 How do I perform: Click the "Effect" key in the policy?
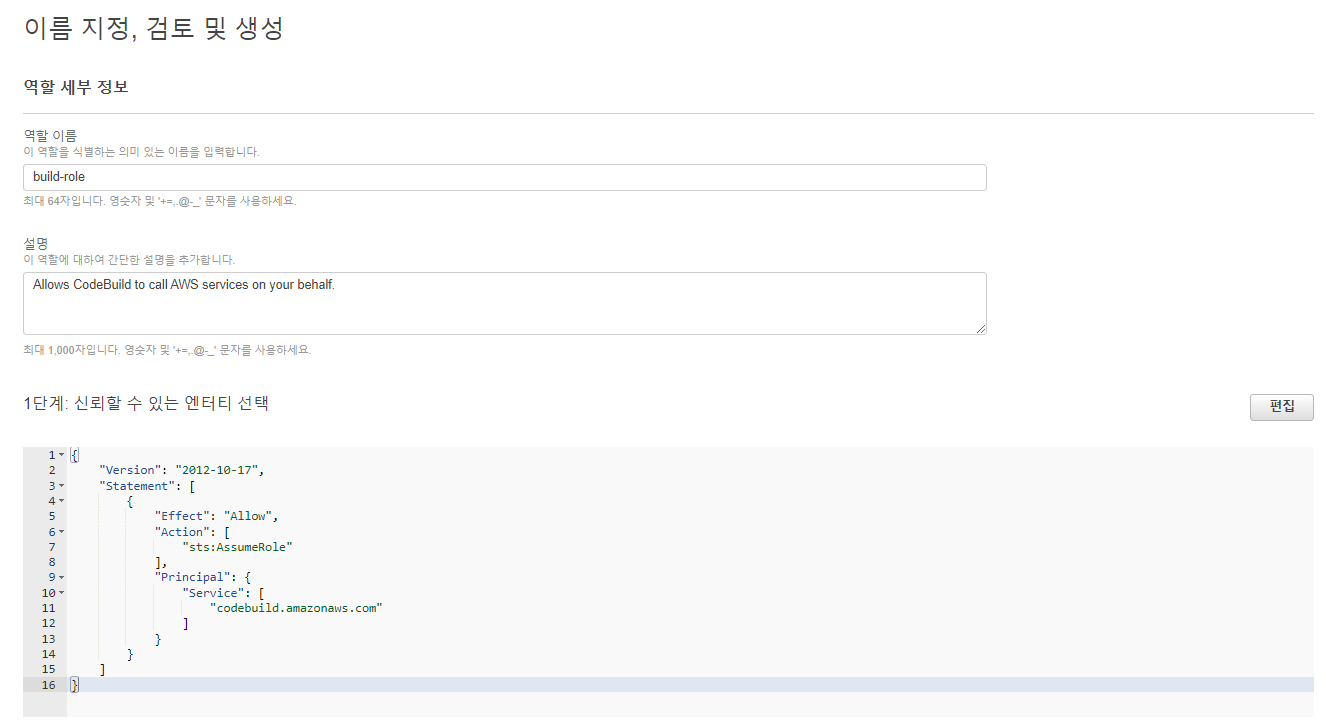[181, 516]
